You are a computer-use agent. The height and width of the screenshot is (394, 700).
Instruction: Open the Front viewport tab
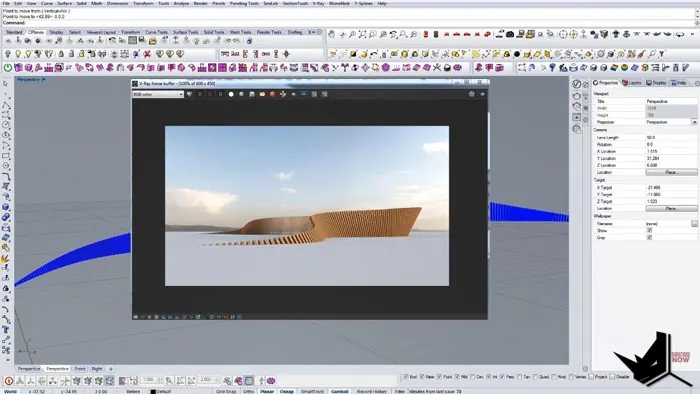point(79,369)
